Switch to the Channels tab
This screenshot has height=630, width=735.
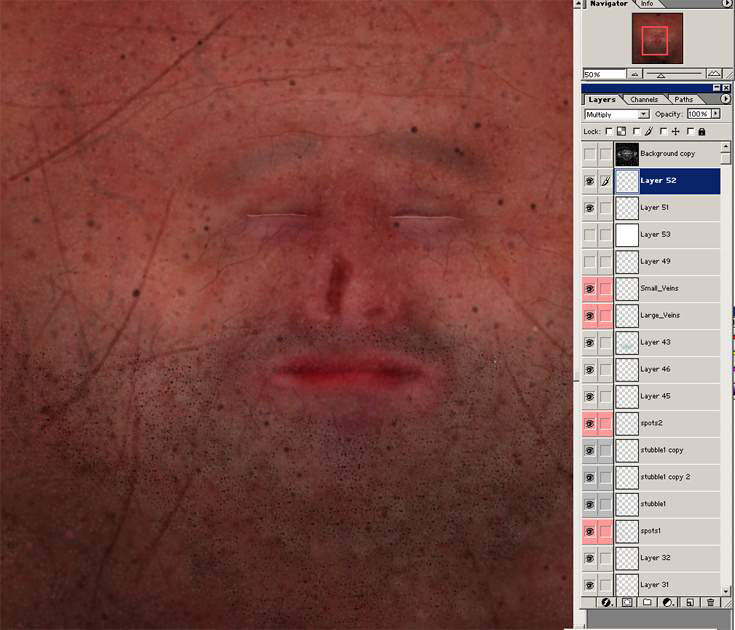(643, 100)
